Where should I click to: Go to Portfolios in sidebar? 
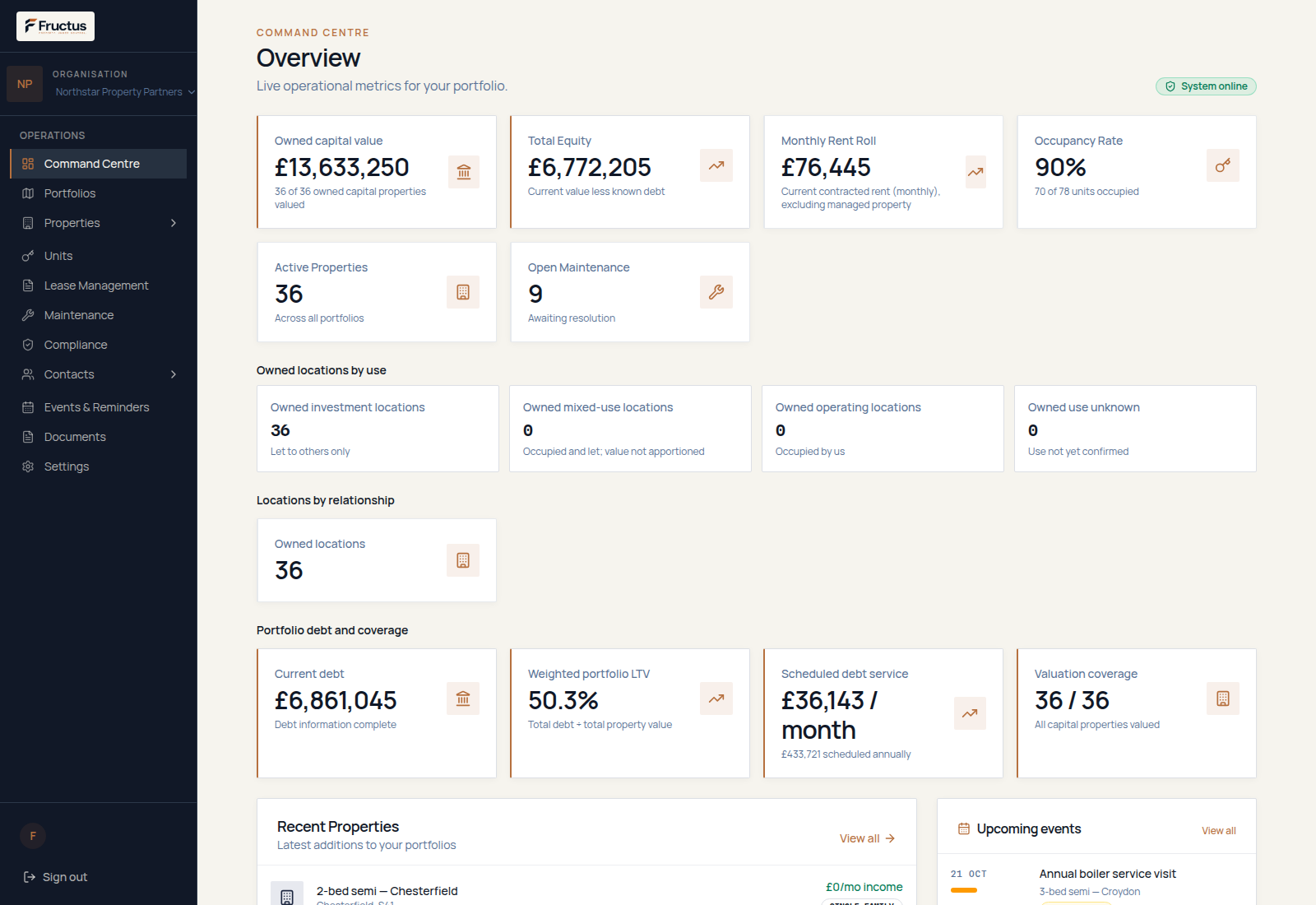pyautogui.click(x=99, y=193)
